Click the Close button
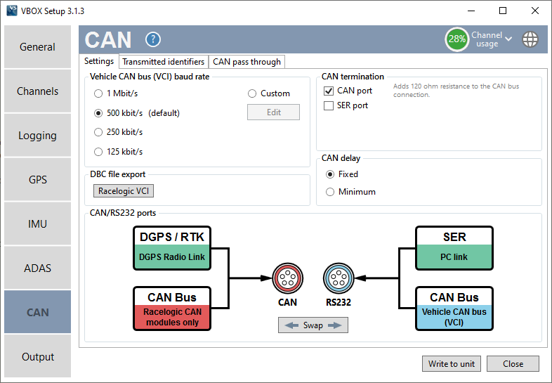Image resolution: width=552 pixels, height=383 pixels. tap(513, 364)
